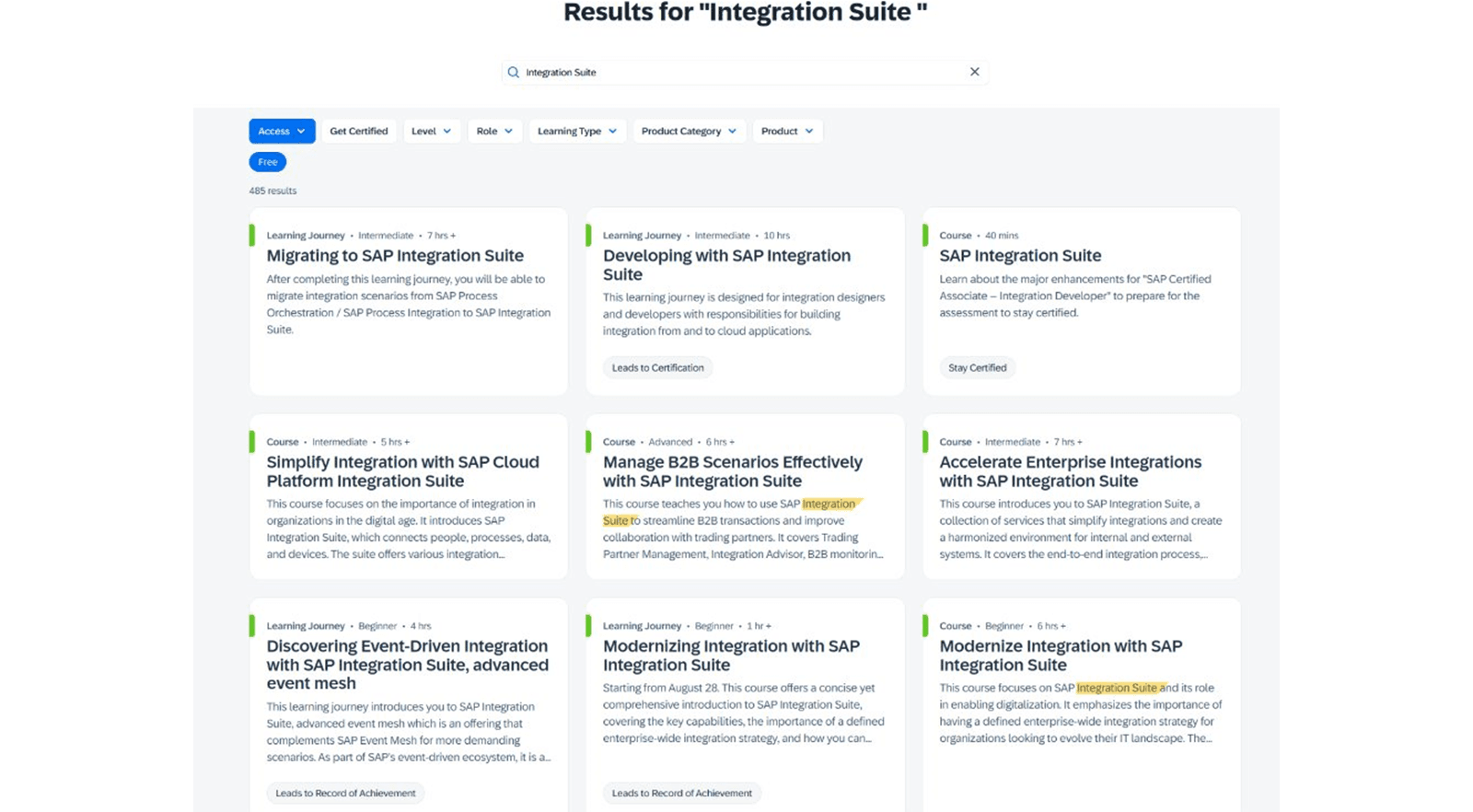Clear the search field with the X icon
1473x812 pixels.
[974, 72]
